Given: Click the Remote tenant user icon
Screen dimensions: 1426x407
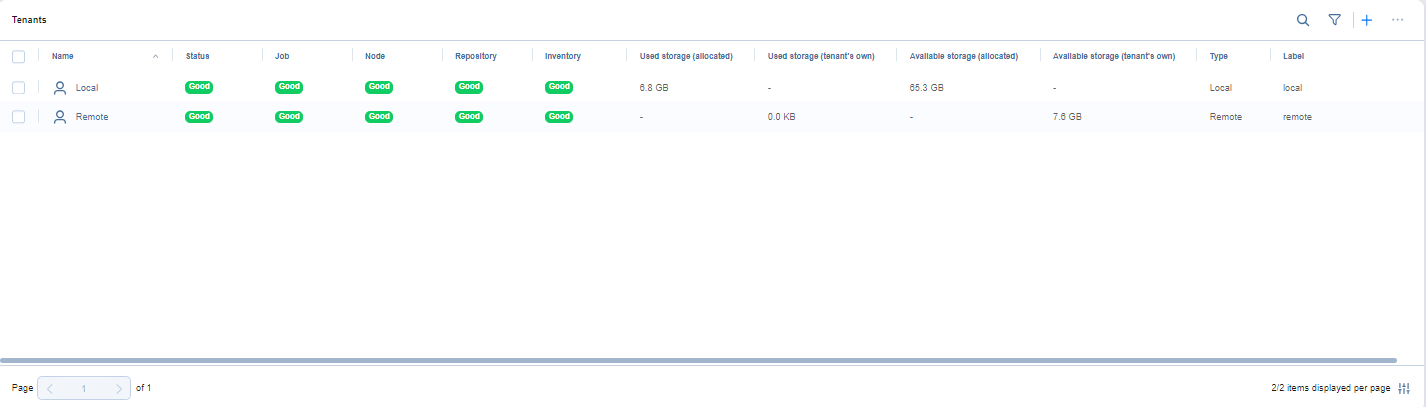Looking at the screenshot, I should tap(60, 117).
